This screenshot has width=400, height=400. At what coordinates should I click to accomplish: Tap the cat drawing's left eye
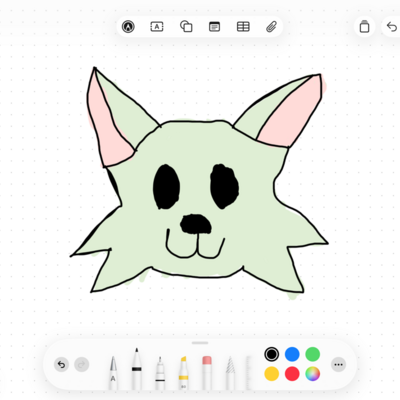(166, 187)
